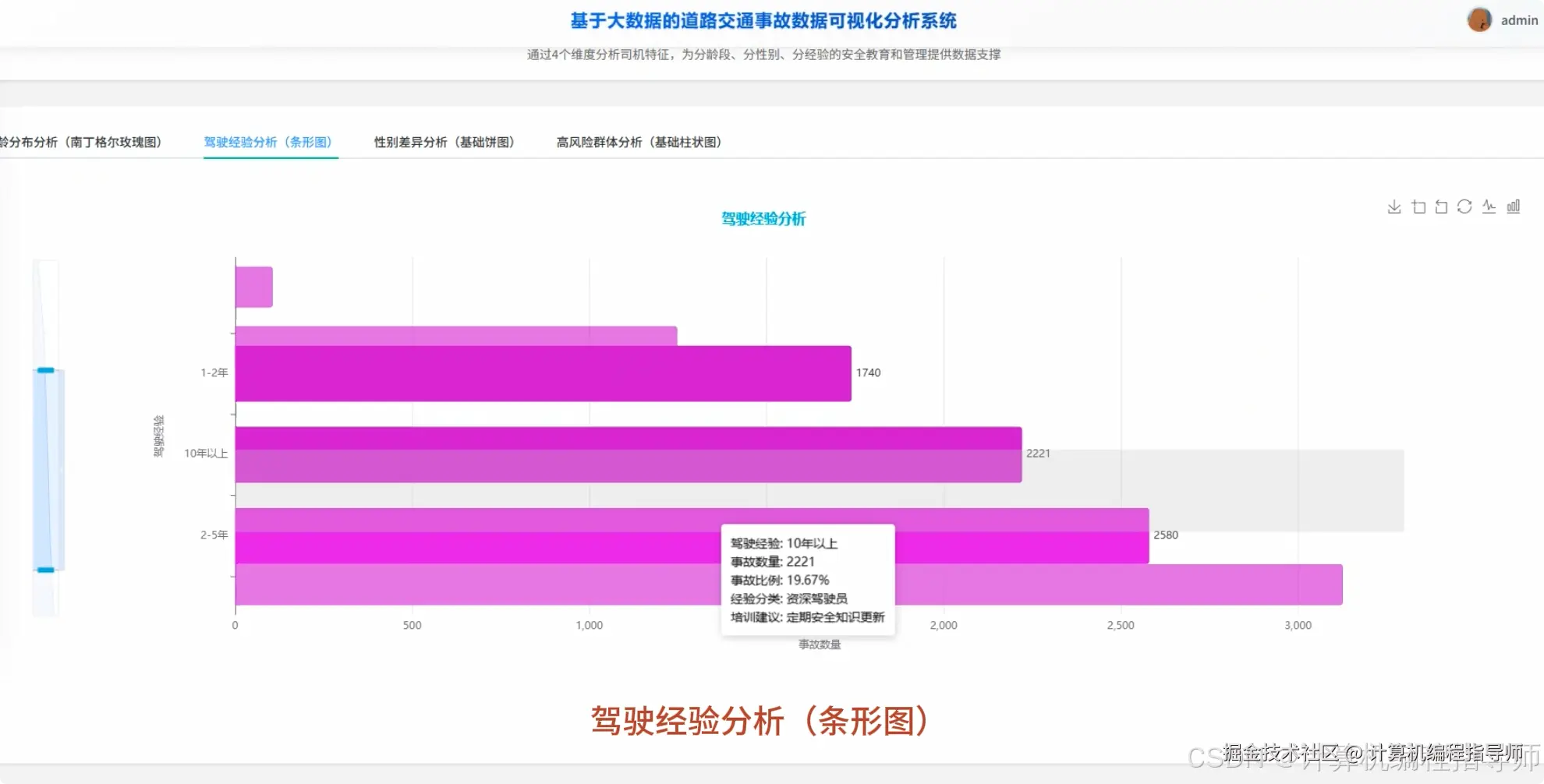The width and height of the screenshot is (1544, 784).
Task: Open the admin user avatar
Action: 1479,20
